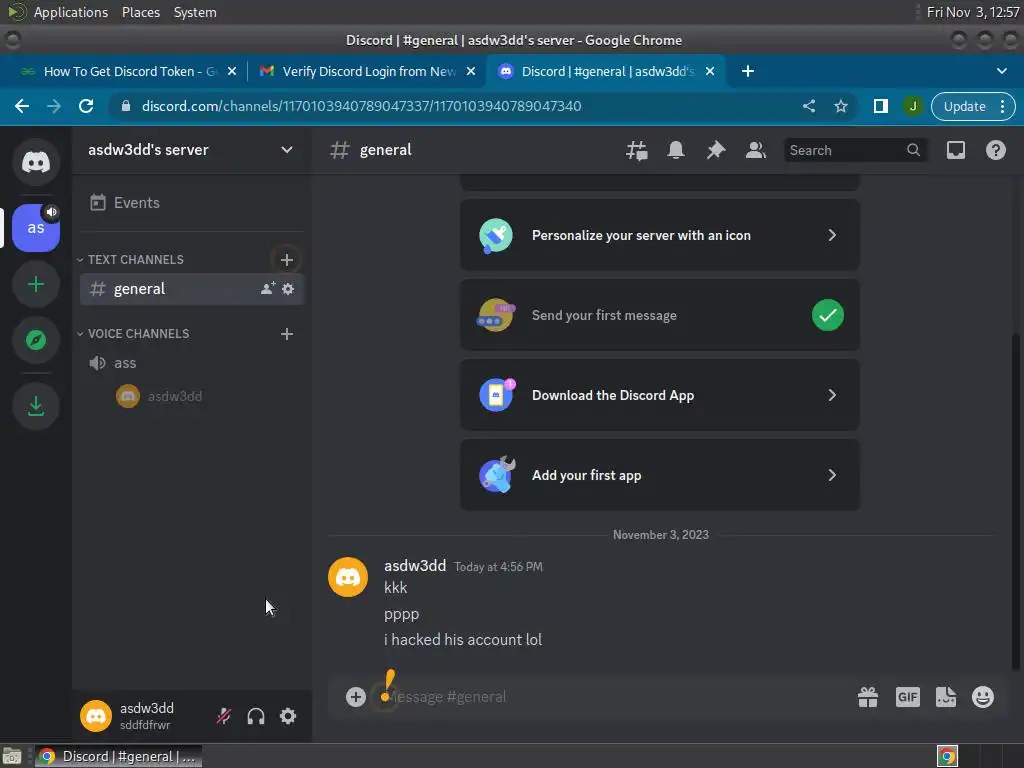Screen dimensions: 1024x768
Task: Open Chrome three-dot menu
Action: (1002, 106)
